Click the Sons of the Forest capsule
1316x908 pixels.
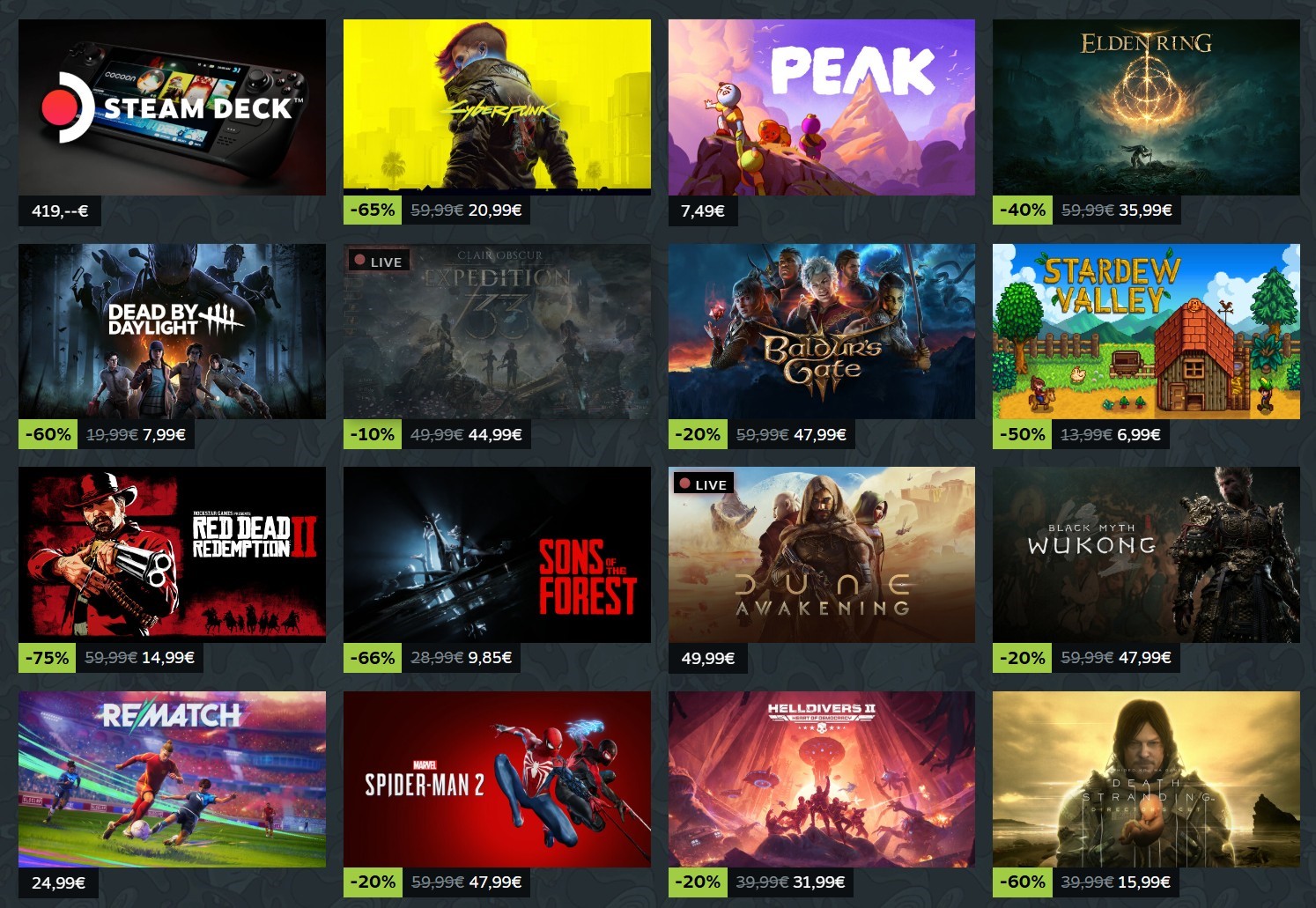pos(497,555)
